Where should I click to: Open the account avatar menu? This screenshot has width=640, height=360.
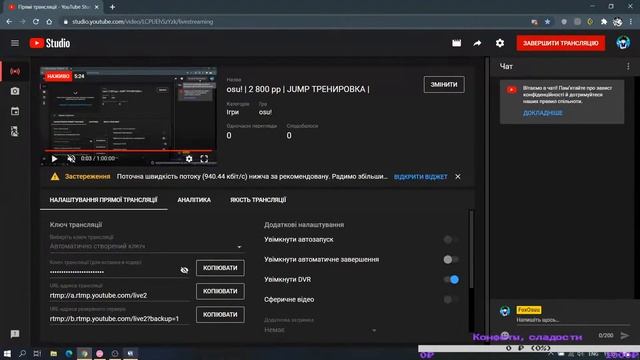(x=623, y=43)
